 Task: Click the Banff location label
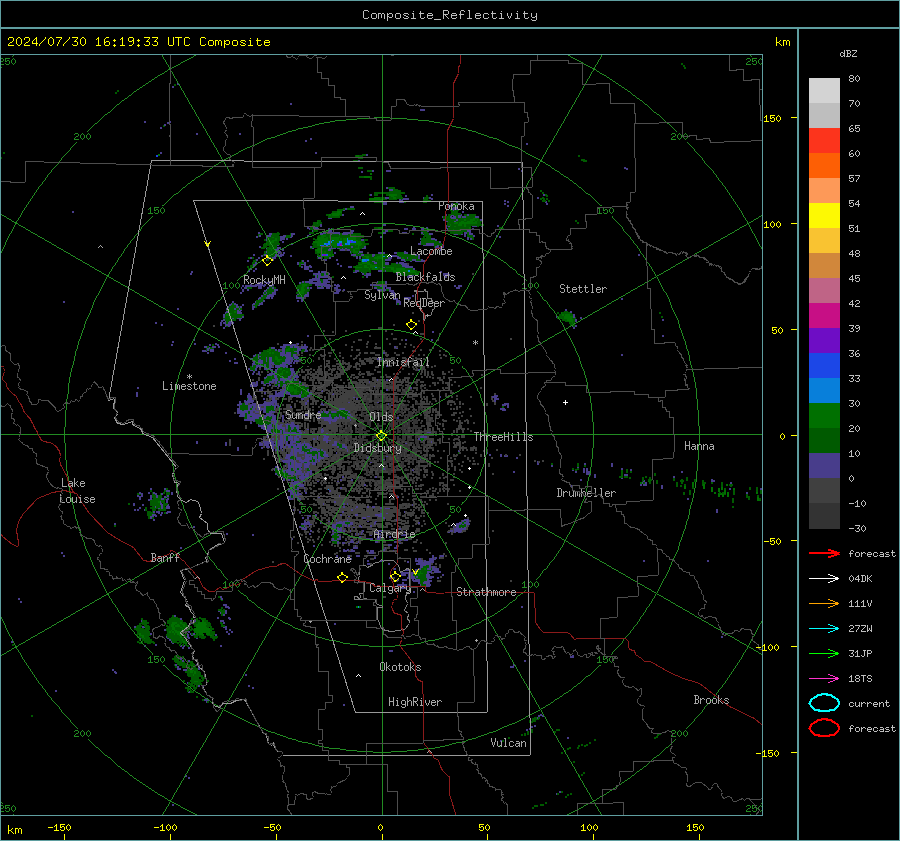165,558
